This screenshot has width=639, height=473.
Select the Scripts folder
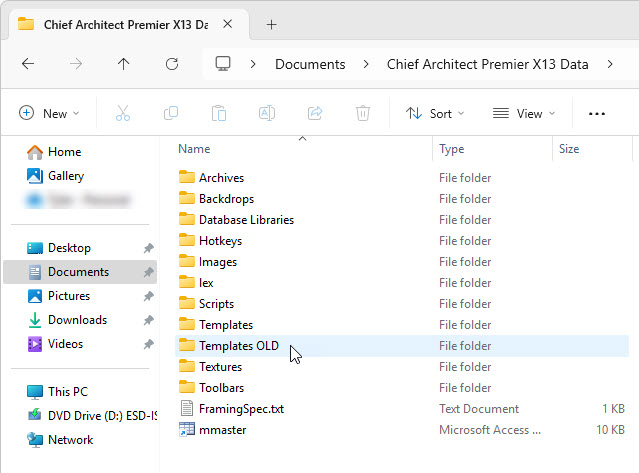(401, 304)
